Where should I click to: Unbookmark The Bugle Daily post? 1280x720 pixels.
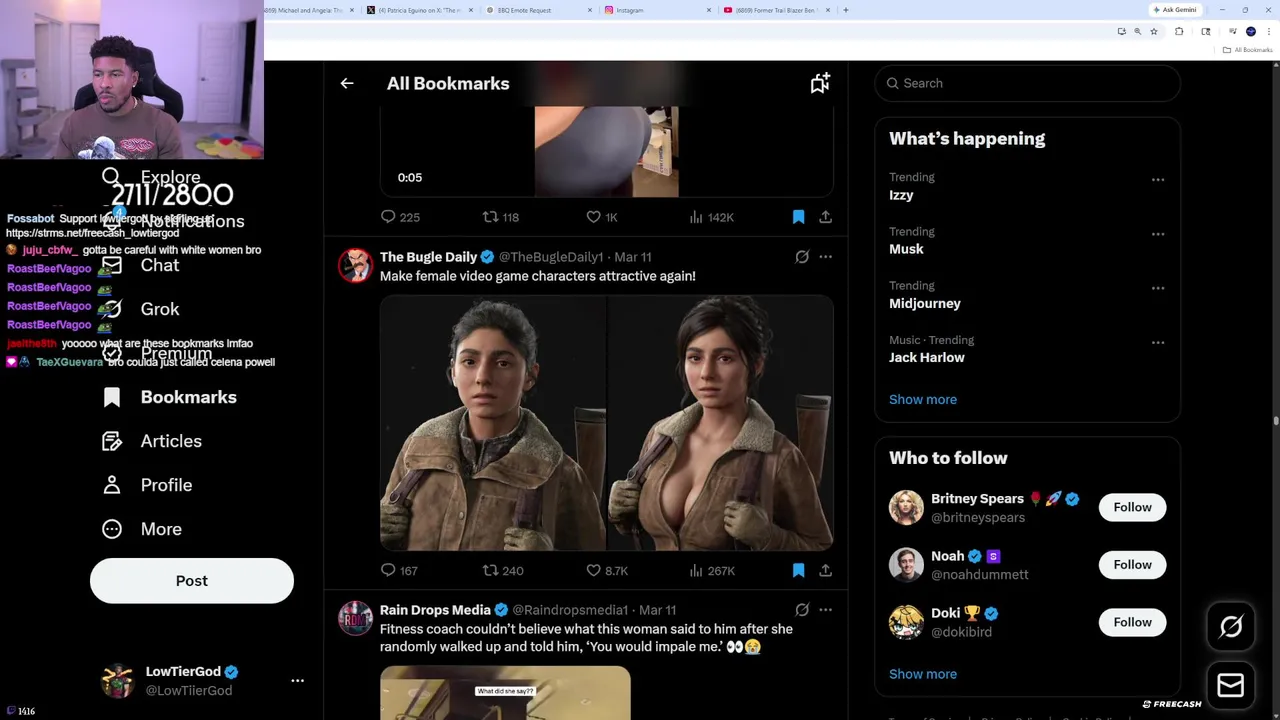point(798,570)
